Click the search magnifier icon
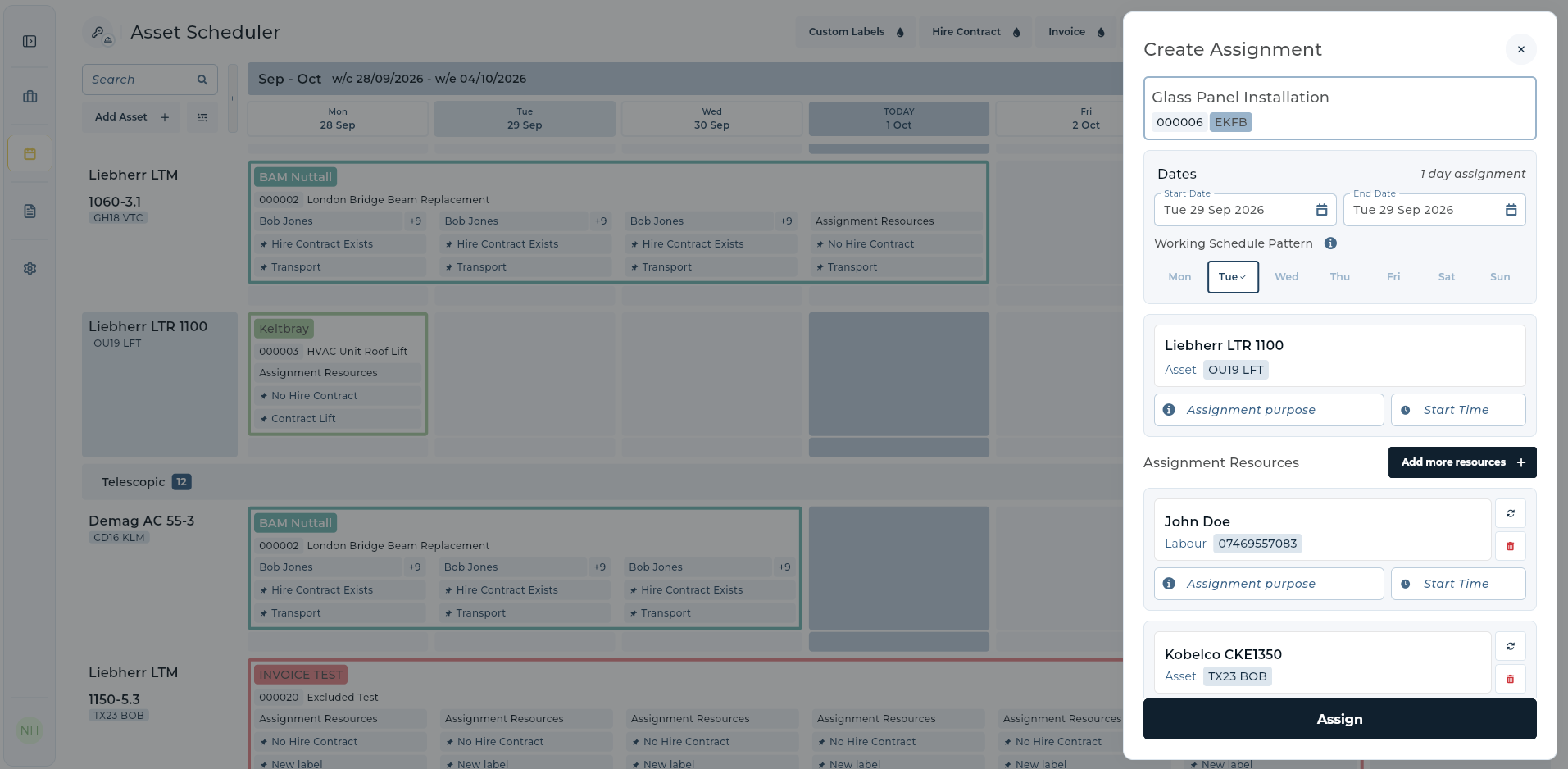 pyautogui.click(x=202, y=80)
